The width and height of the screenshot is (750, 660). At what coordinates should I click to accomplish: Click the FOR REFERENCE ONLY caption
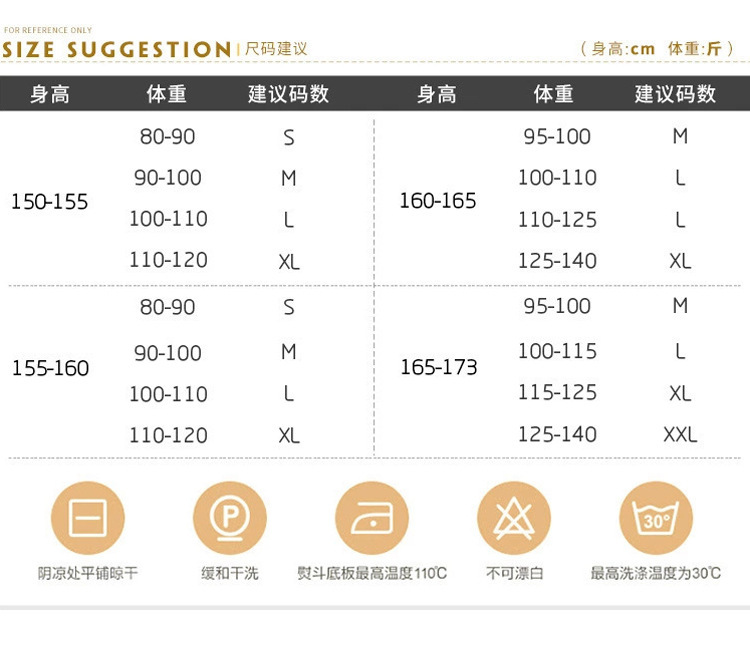(48, 31)
